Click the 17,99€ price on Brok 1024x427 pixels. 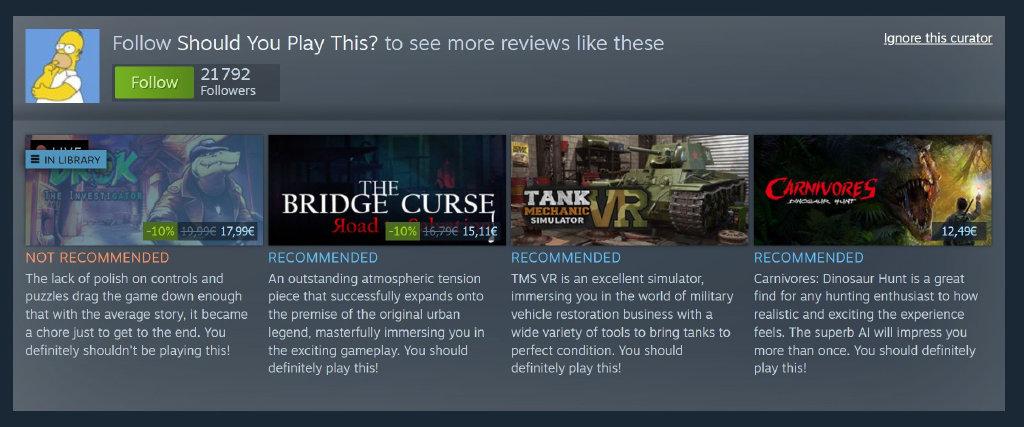pyautogui.click(x=237, y=231)
